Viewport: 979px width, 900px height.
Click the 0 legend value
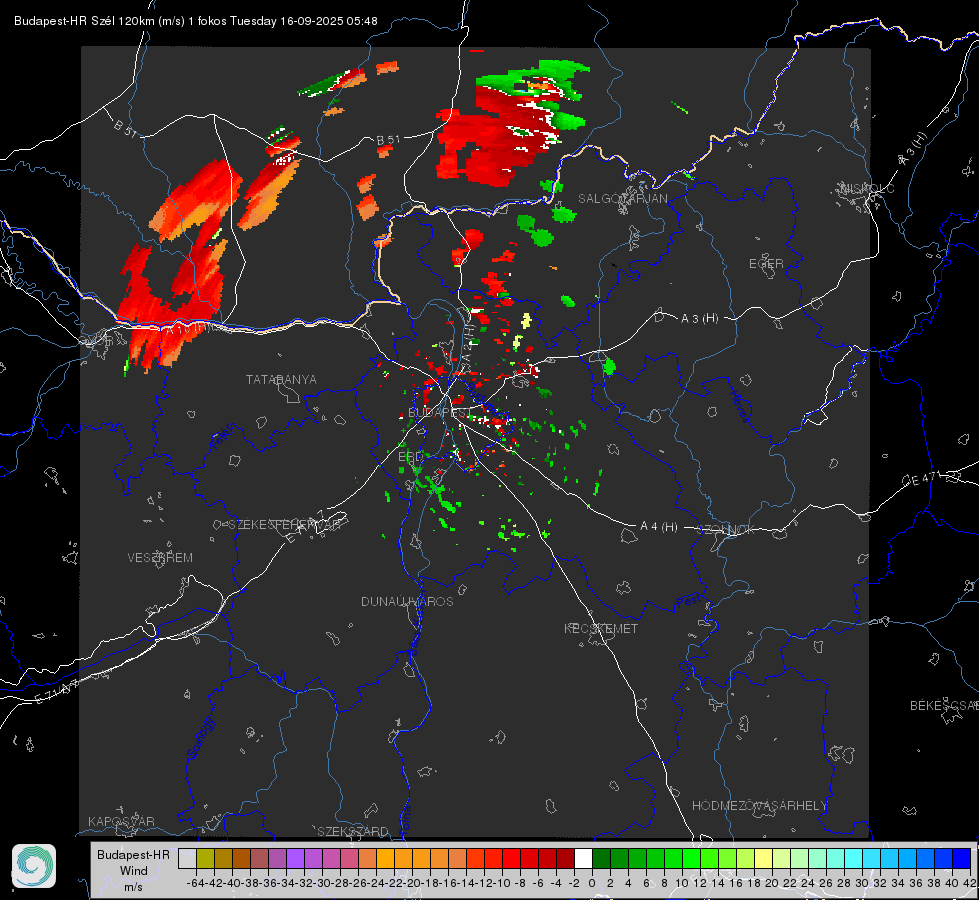tap(592, 883)
